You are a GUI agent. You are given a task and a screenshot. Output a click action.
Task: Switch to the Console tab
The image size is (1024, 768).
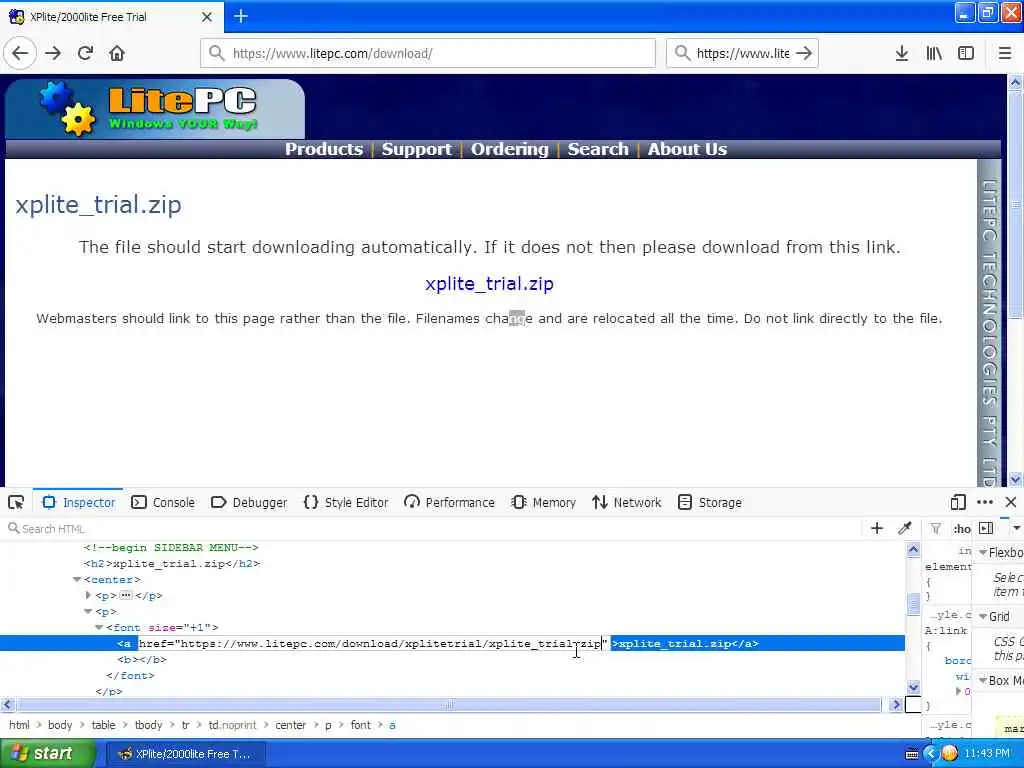tap(163, 502)
